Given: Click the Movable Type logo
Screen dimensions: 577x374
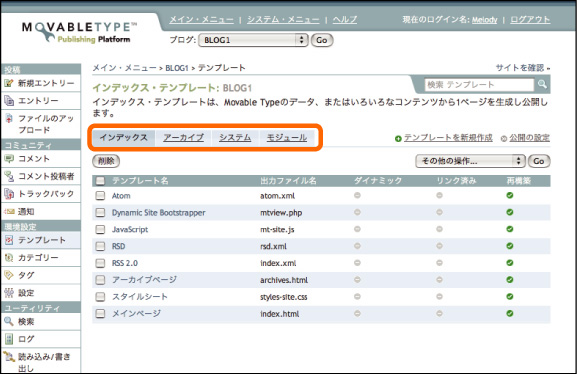Looking at the screenshot, I should click(x=79, y=32).
